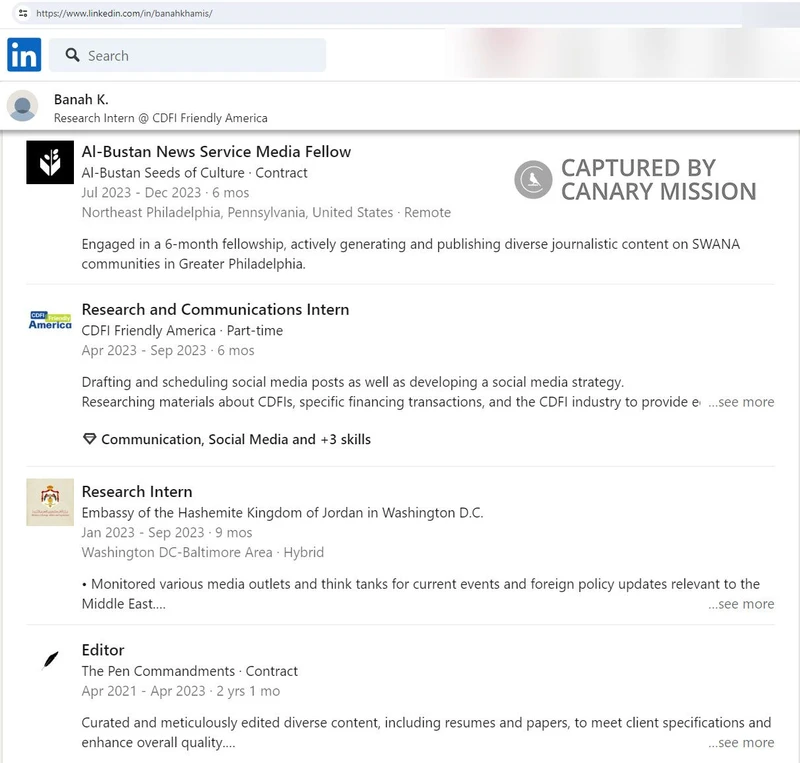Click inside the Search input field
Viewport: 800px width, 763px height.
[190, 55]
